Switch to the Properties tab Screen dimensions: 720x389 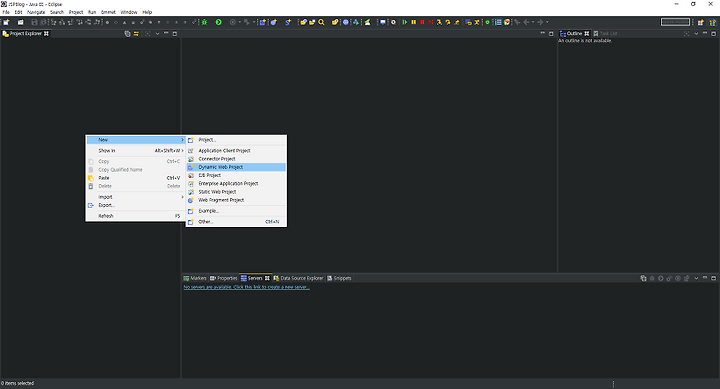224,278
